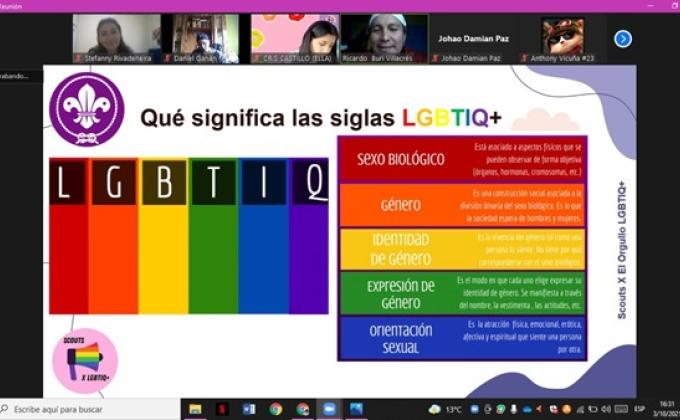
Task: Open the taskbar clock and date
Action: click(x=665, y=409)
